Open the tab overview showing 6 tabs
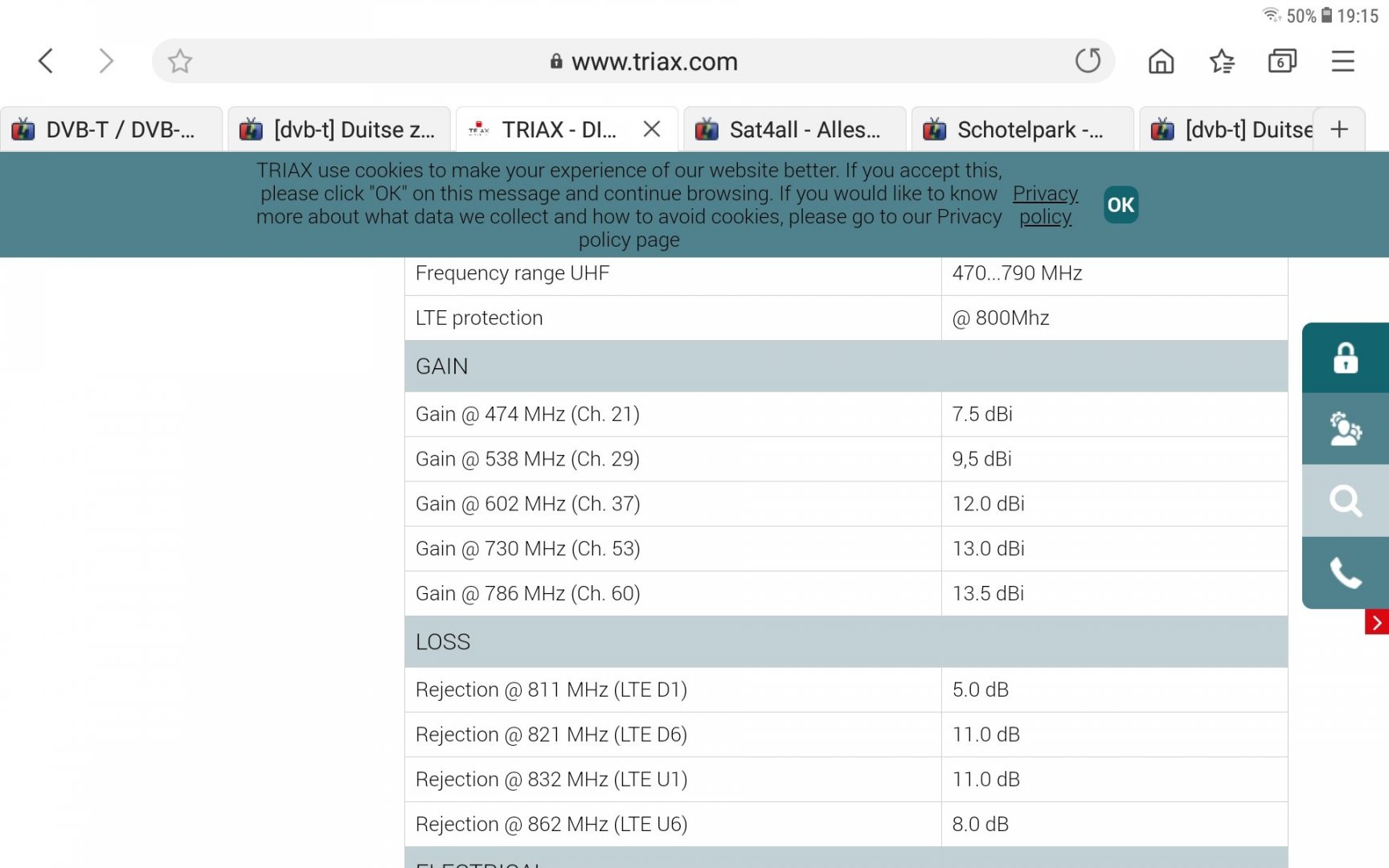This screenshot has height=868, width=1389. click(x=1282, y=60)
